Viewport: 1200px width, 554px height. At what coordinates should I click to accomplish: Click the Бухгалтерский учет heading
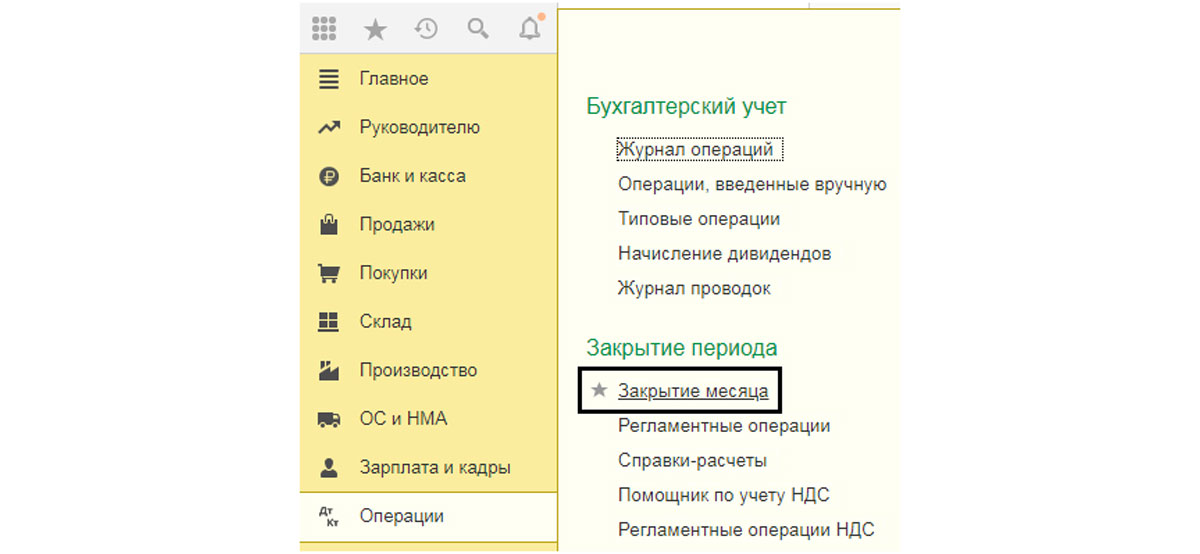coord(687,106)
